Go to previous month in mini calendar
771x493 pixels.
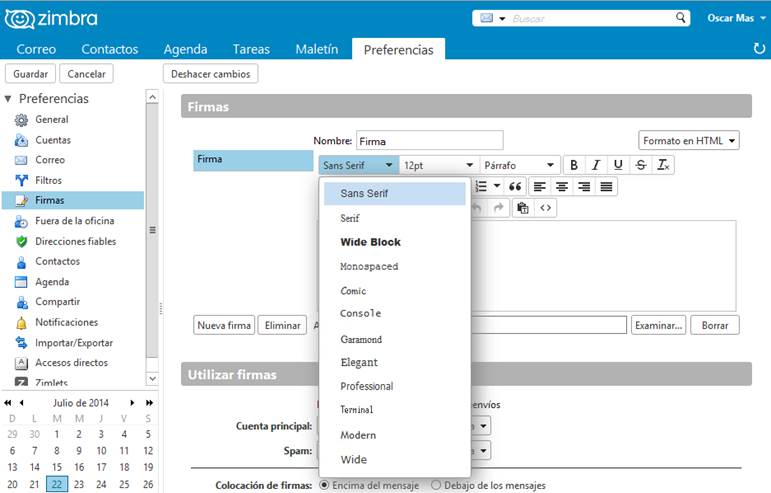[22, 403]
